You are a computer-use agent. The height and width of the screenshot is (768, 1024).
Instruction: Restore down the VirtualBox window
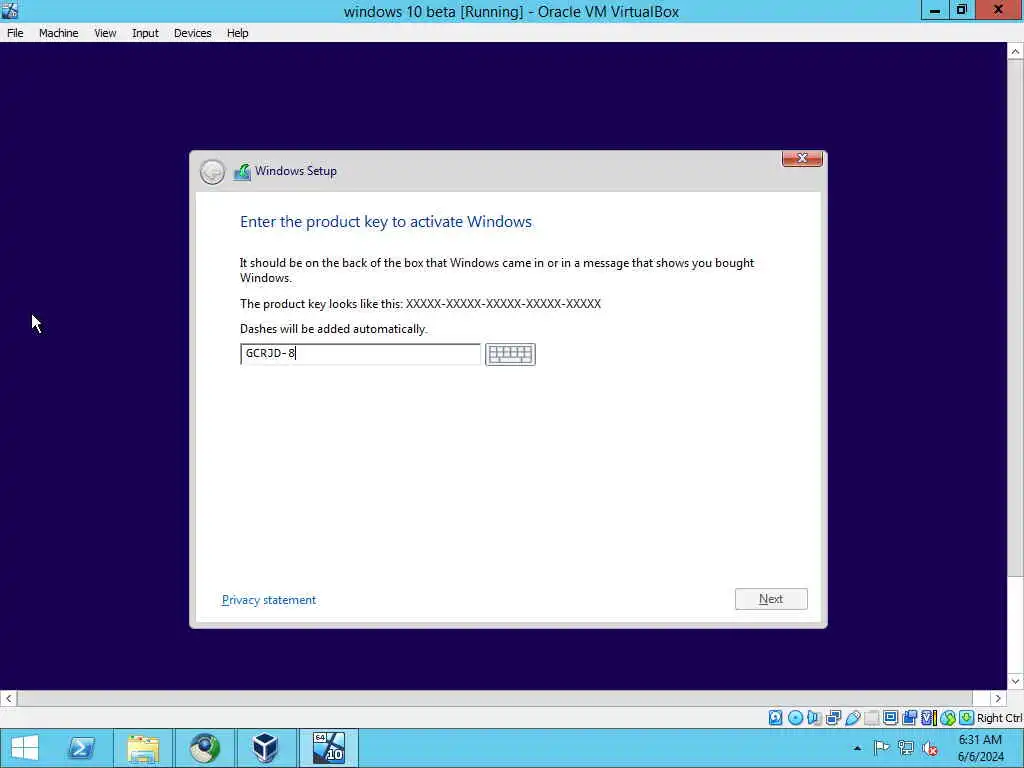(x=961, y=10)
